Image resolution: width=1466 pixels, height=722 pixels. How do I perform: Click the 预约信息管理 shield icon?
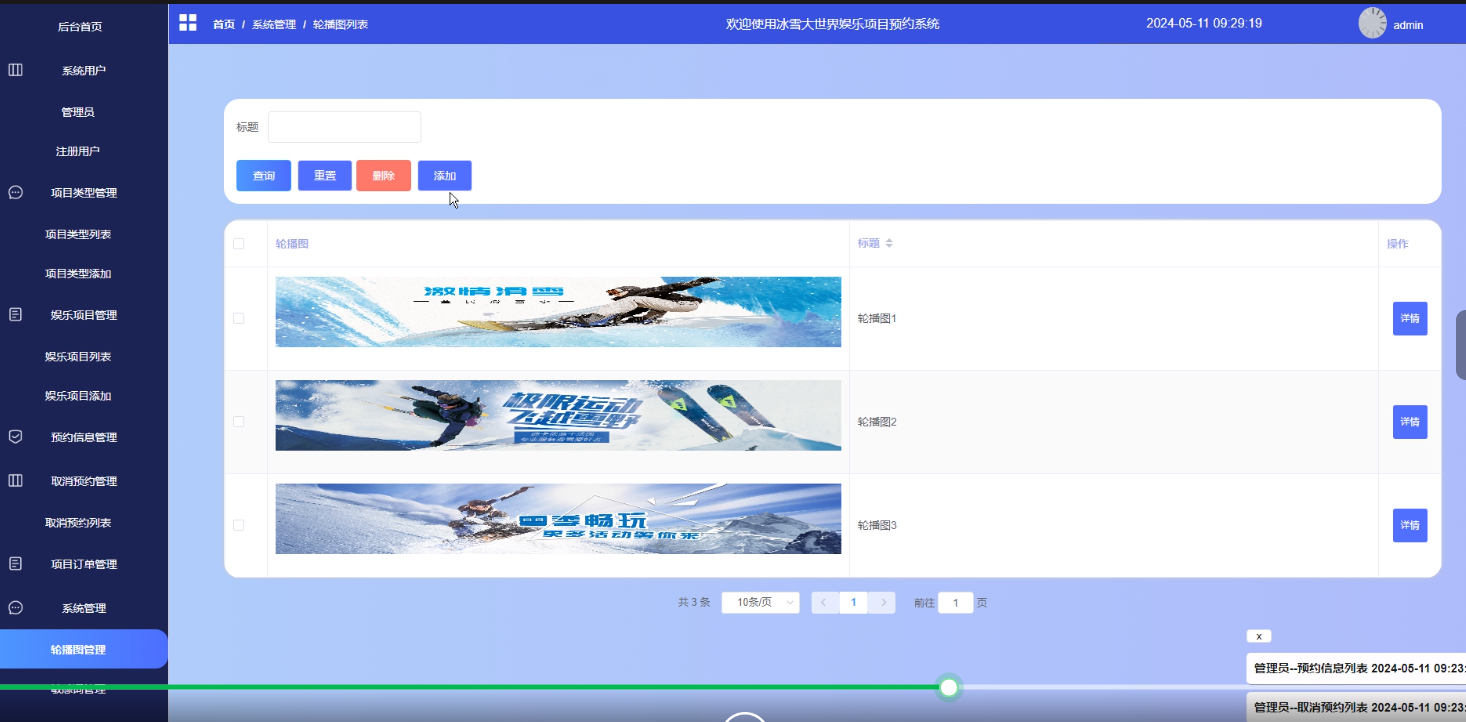[16, 437]
